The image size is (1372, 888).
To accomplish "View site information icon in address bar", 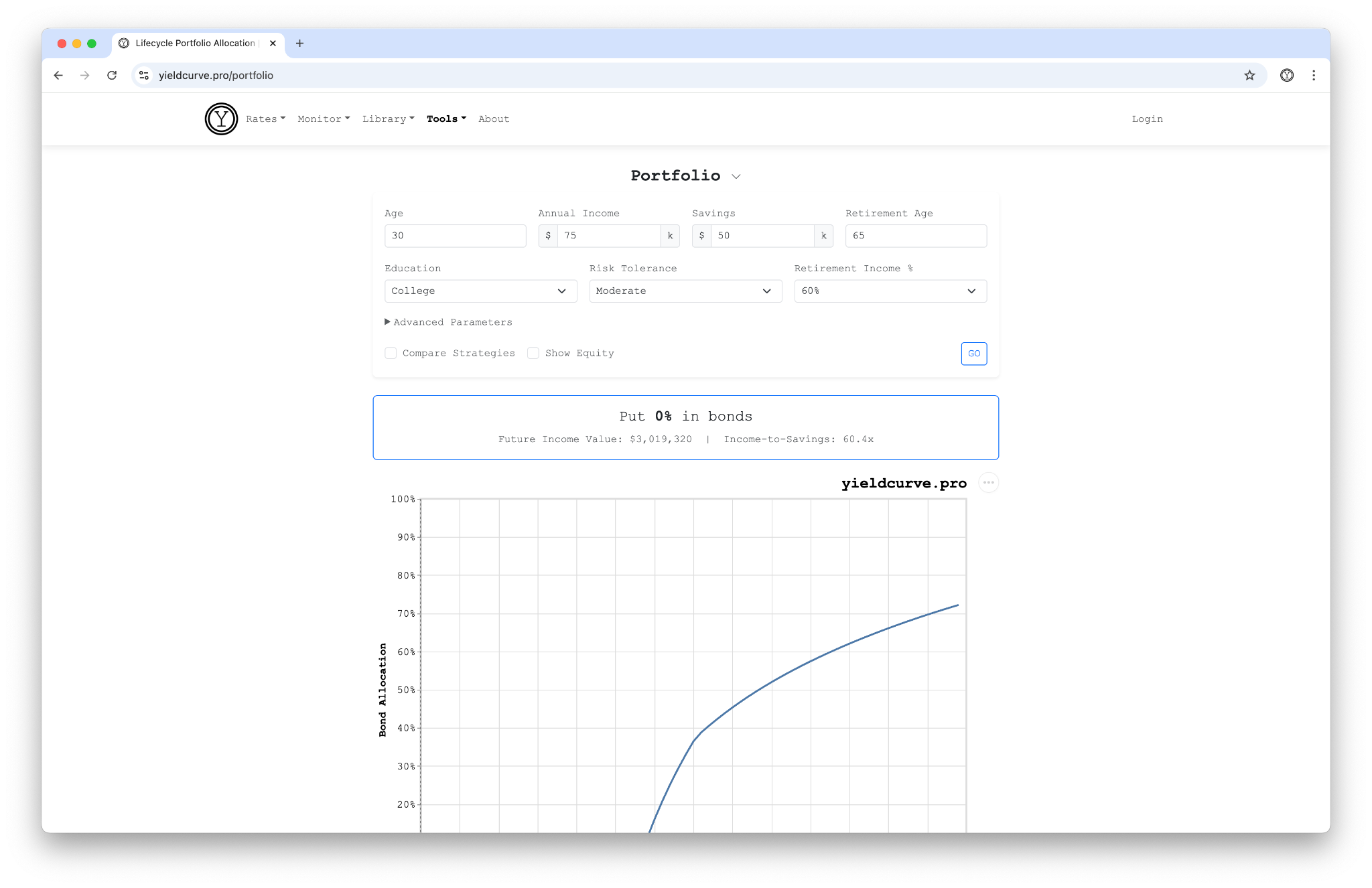I will click(x=144, y=75).
